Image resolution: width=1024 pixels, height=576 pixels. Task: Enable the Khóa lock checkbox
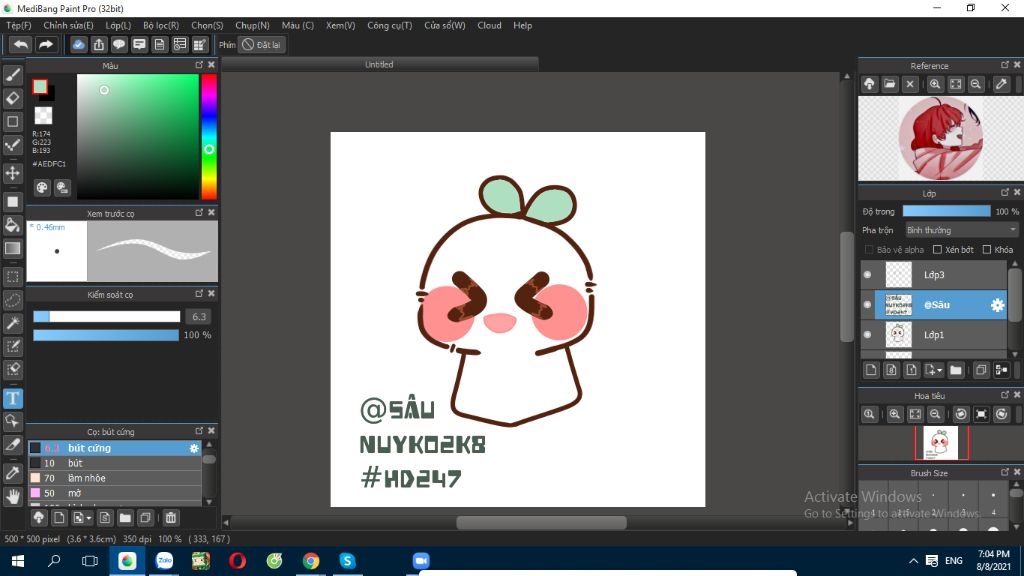(987, 249)
